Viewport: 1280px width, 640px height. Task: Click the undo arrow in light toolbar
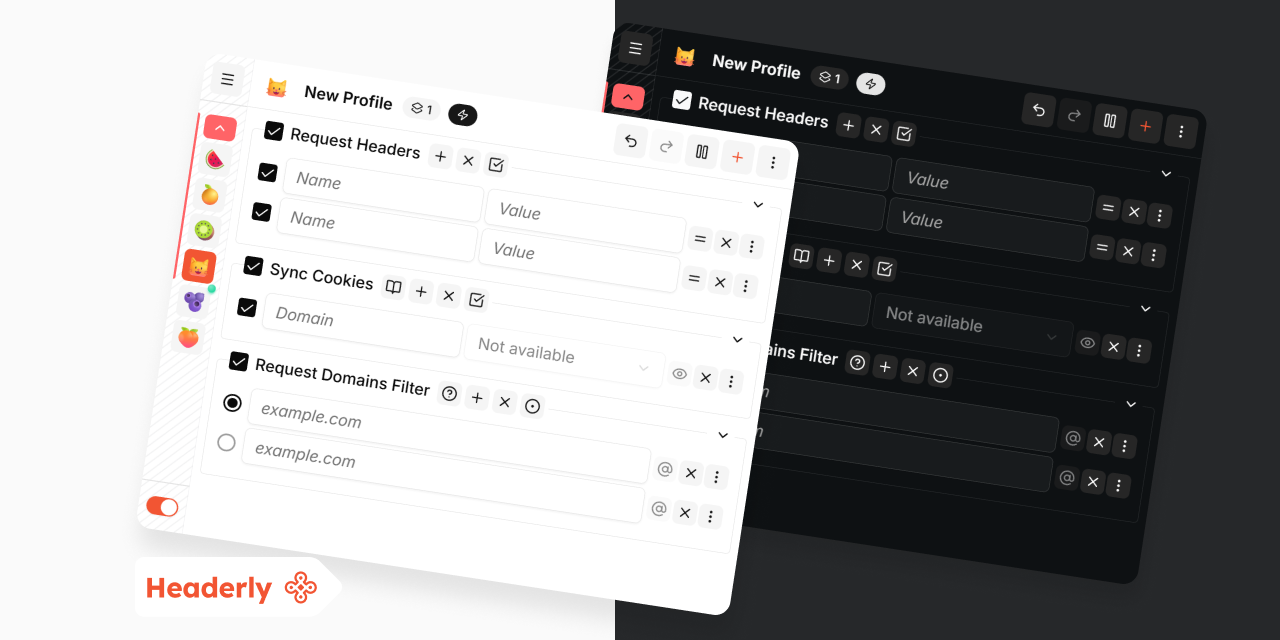pos(631,142)
